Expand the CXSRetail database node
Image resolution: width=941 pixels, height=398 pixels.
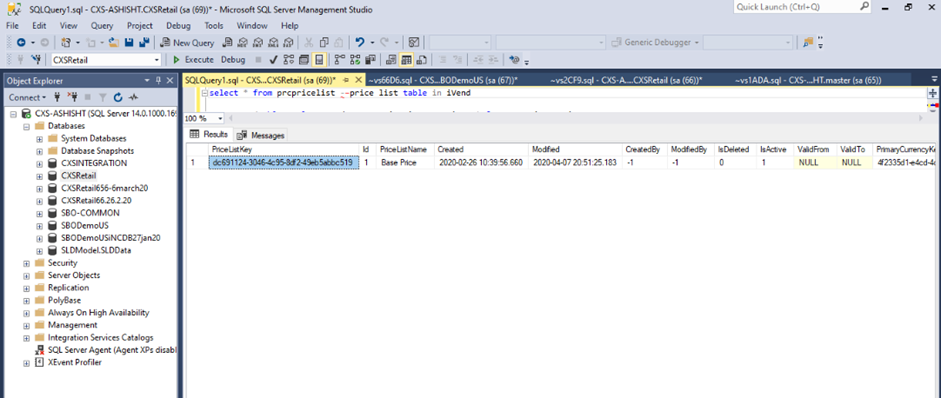40,176
